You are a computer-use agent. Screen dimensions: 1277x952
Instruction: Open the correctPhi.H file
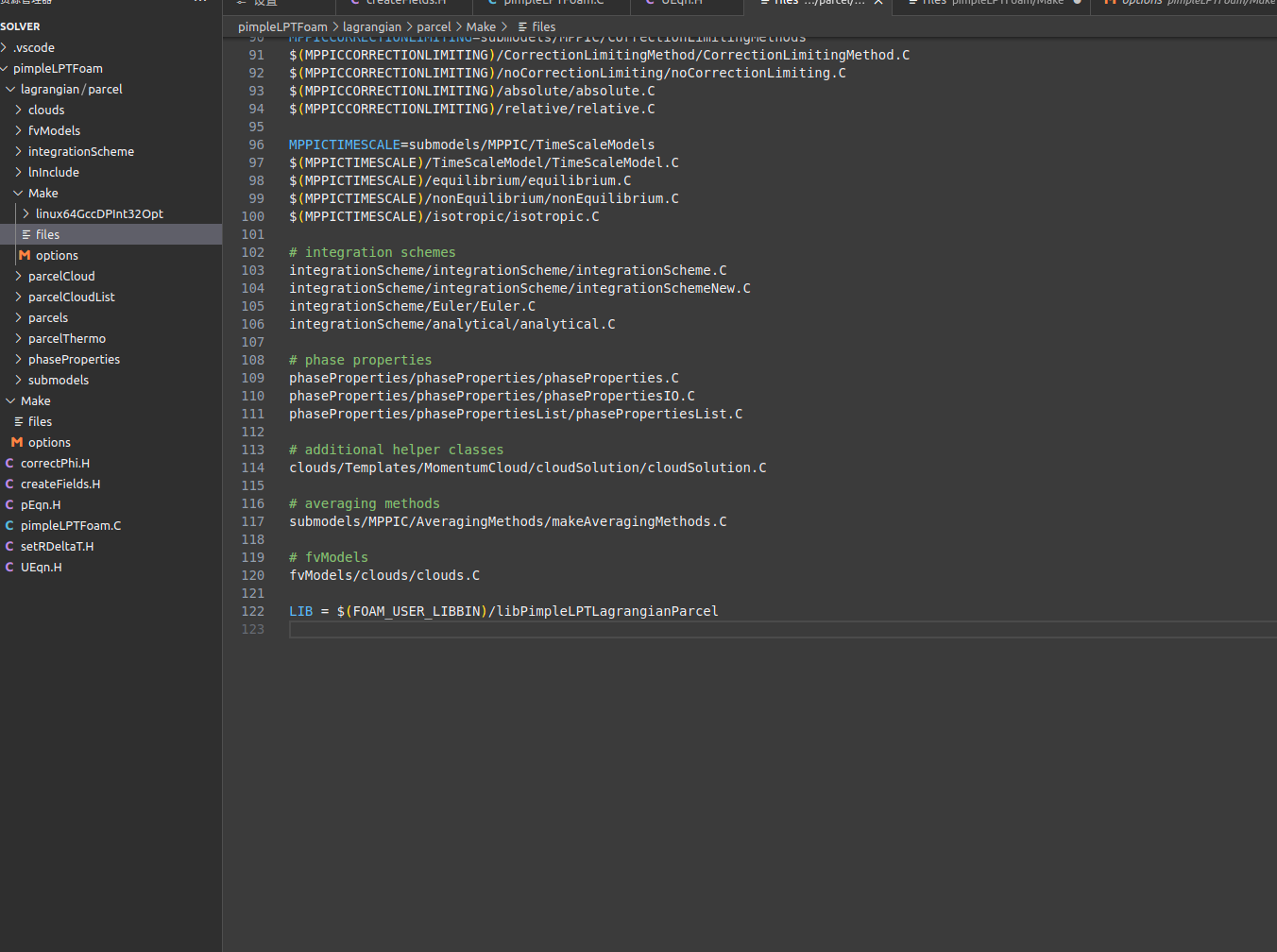point(55,463)
